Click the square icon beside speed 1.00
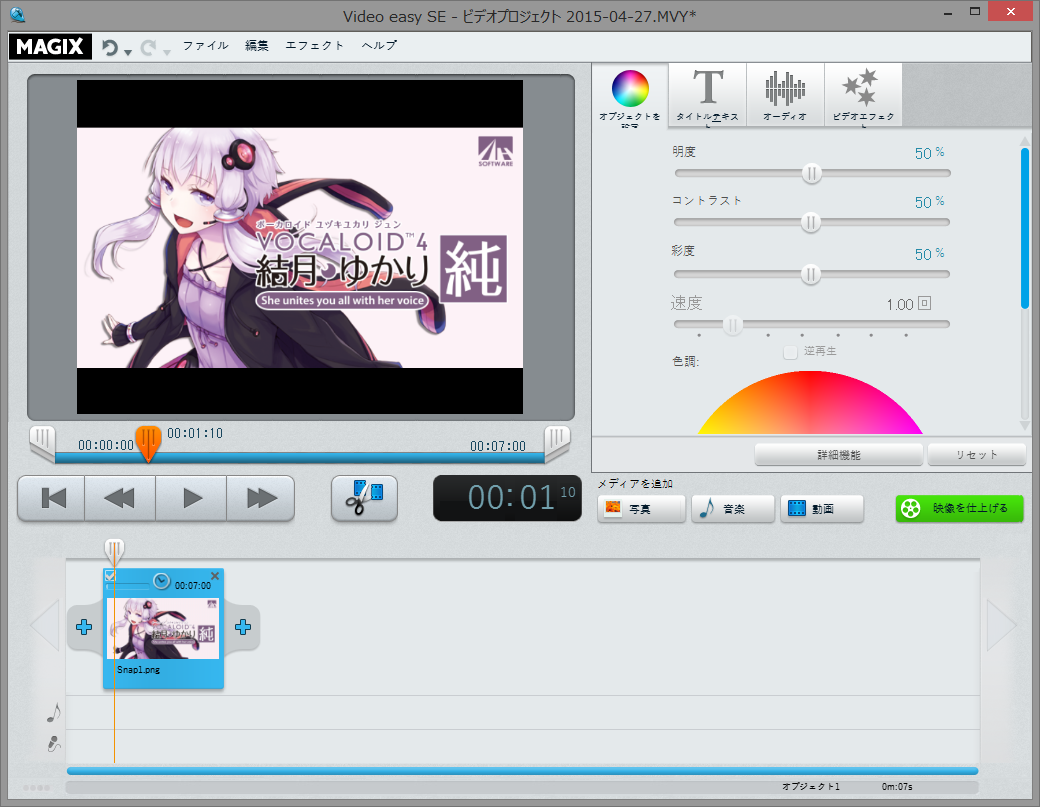Image resolution: width=1040 pixels, height=807 pixels. click(925, 303)
